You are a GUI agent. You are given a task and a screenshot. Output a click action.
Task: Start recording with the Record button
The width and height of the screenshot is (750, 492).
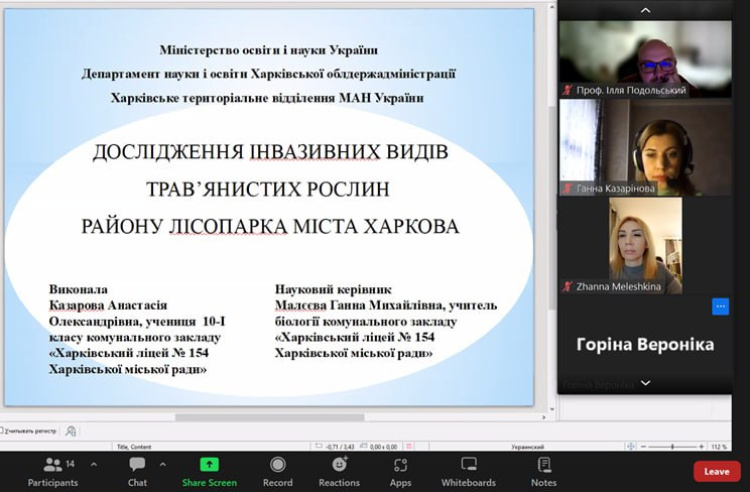pos(277,471)
